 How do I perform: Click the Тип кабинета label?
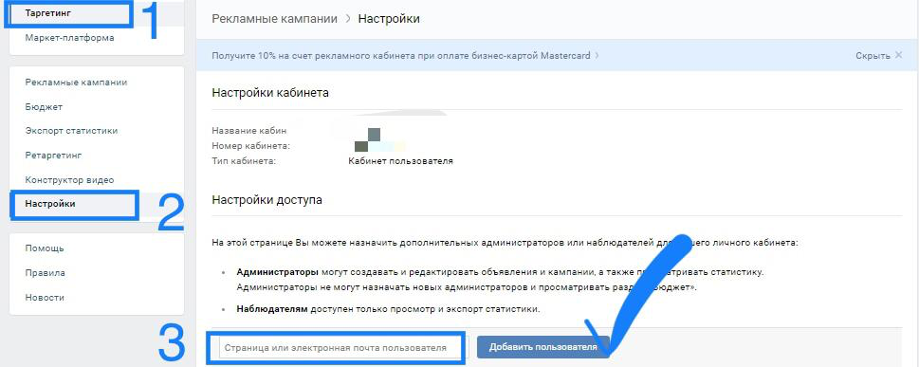244,160
